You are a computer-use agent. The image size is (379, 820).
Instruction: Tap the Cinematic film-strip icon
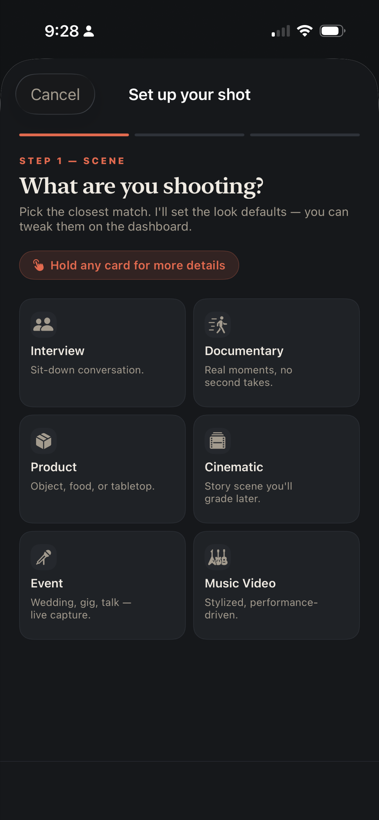click(x=217, y=441)
